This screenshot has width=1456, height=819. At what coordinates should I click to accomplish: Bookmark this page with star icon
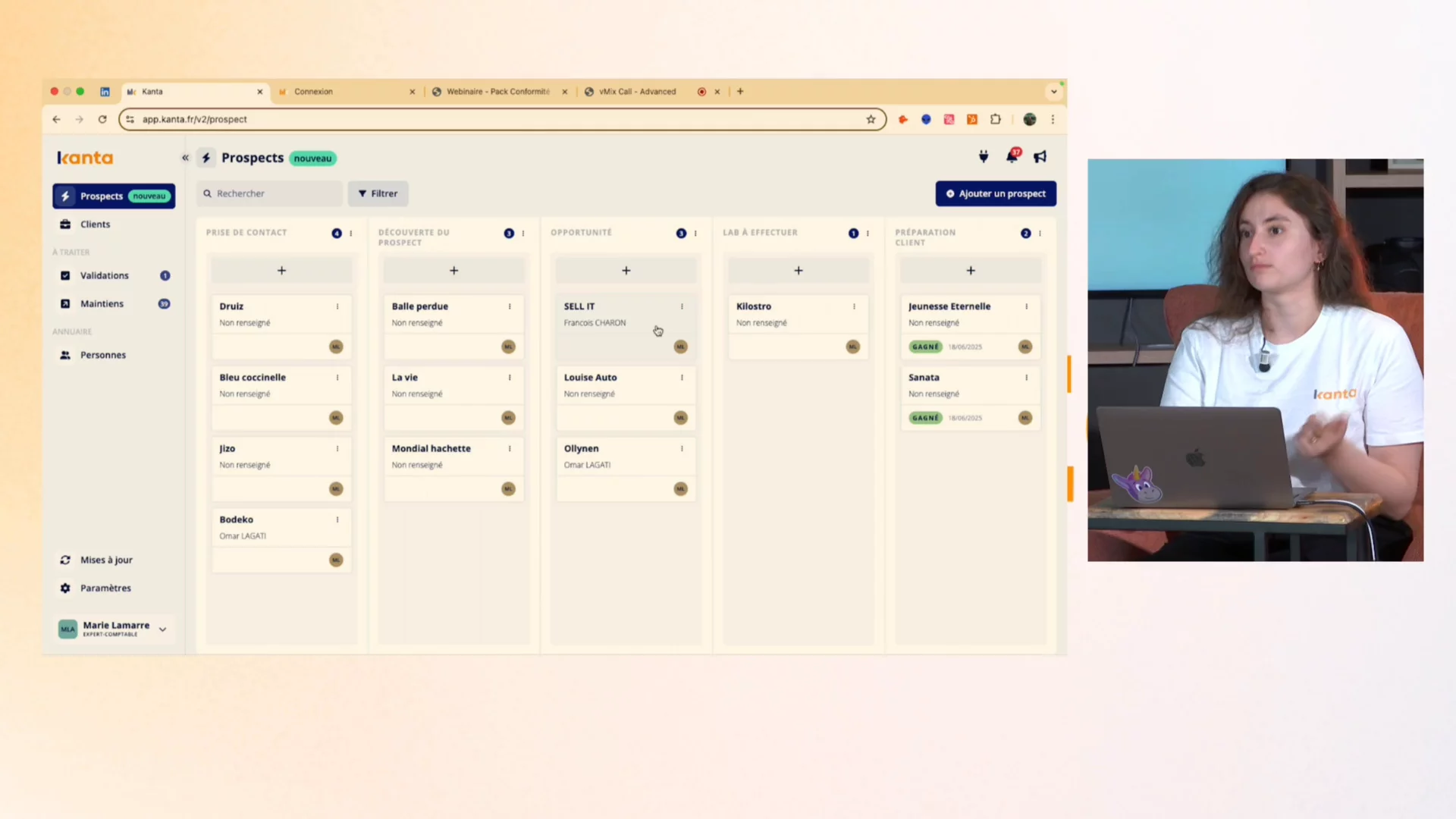871,119
